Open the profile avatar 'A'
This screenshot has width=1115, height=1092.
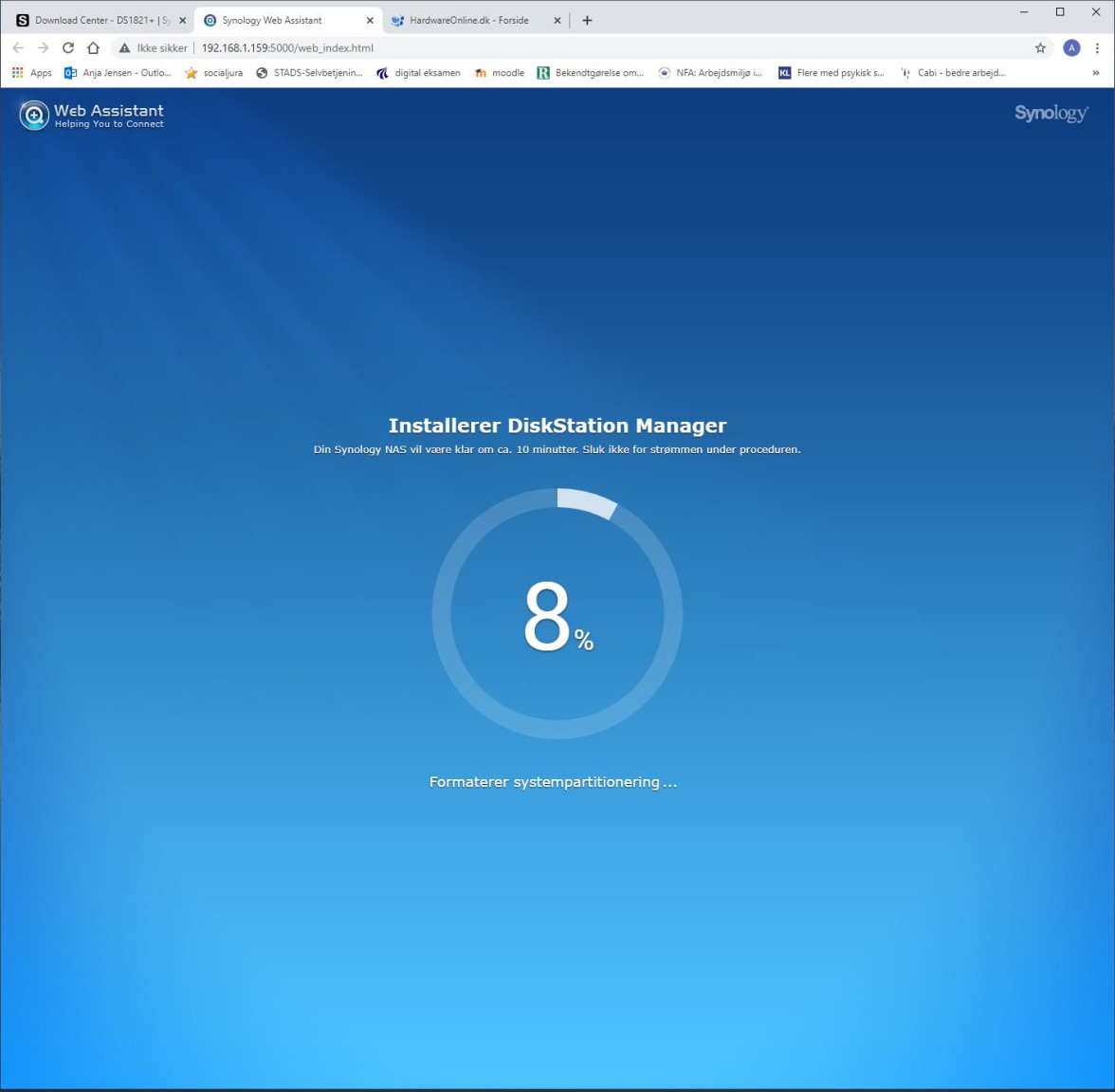point(1071,47)
